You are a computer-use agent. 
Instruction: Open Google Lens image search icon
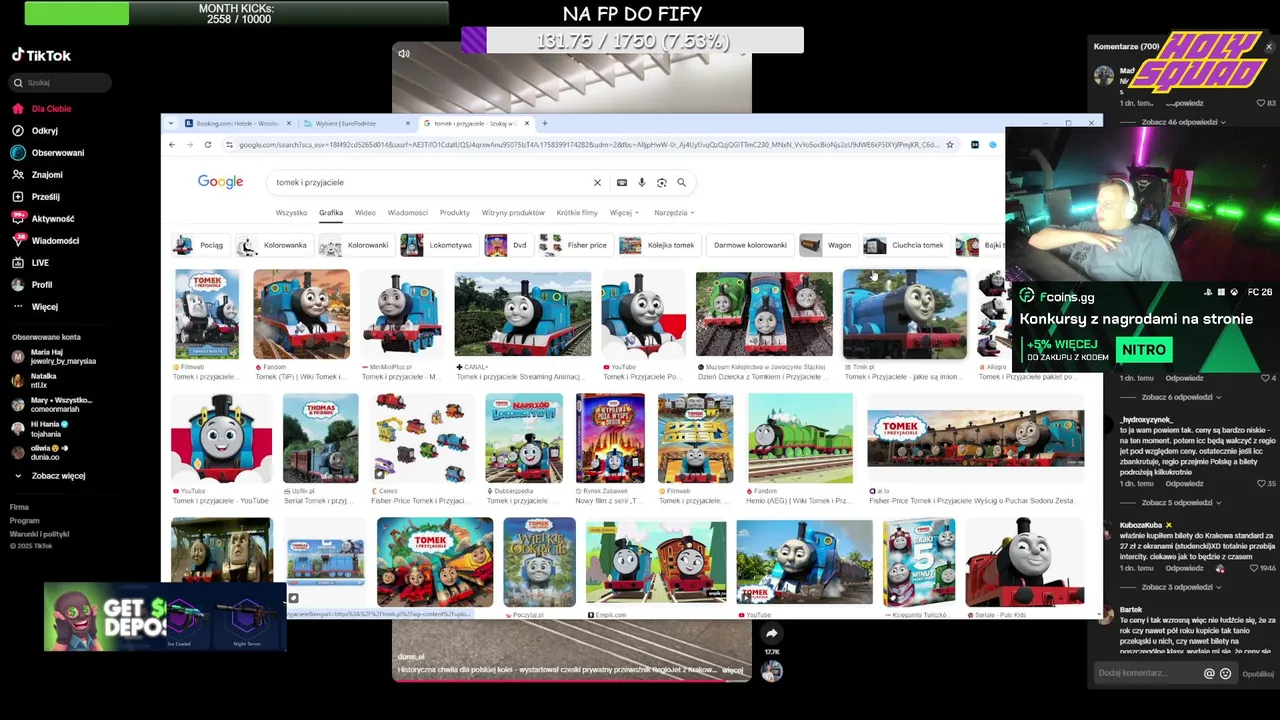coord(662,183)
